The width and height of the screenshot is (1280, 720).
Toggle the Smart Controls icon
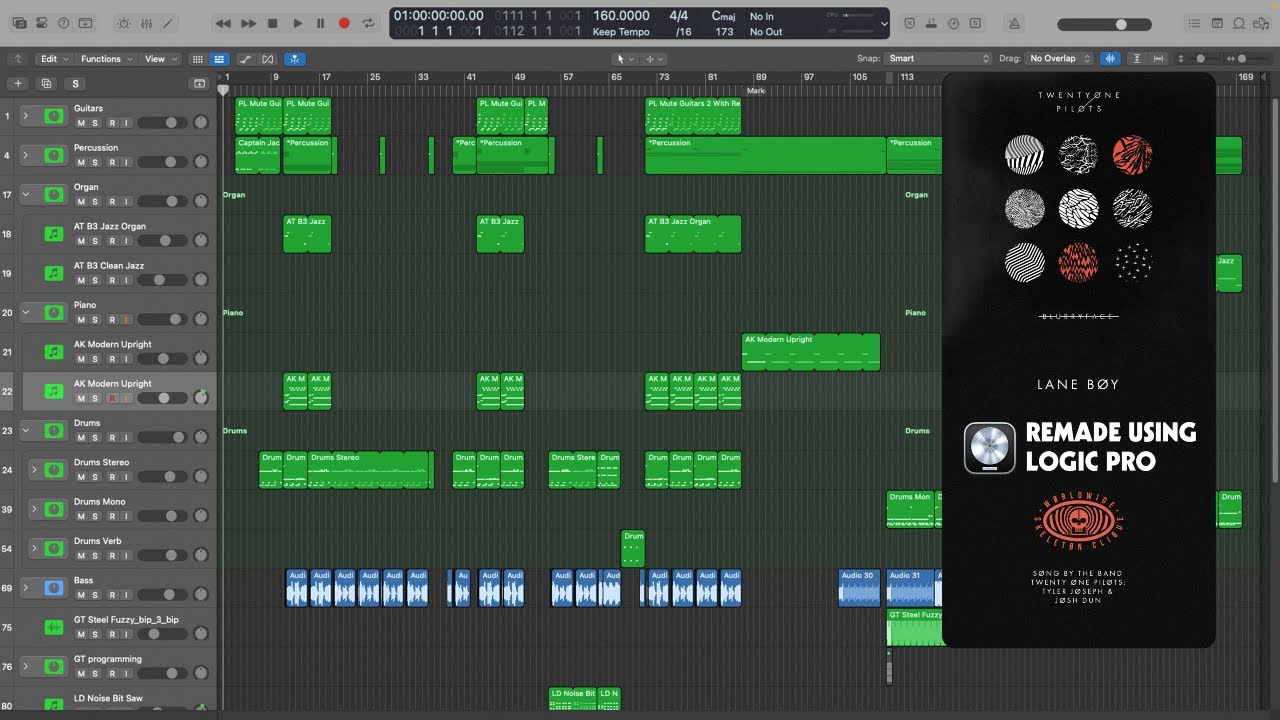tap(124, 23)
